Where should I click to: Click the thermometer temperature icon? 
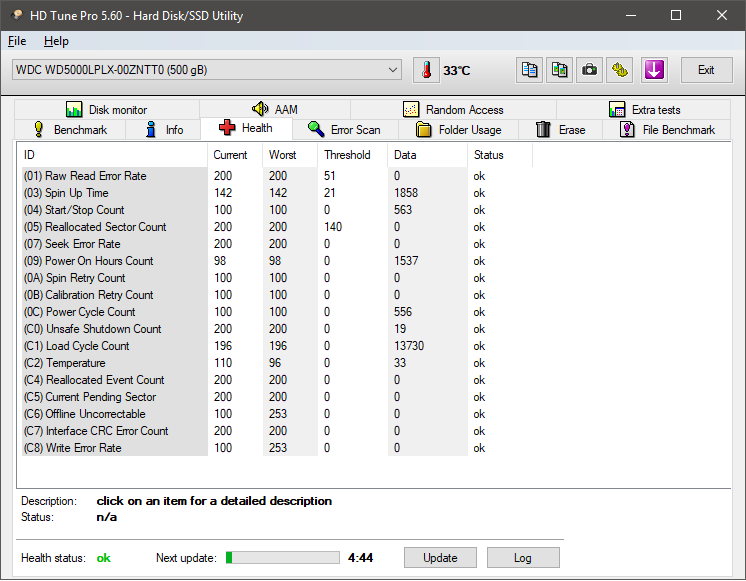tap(427, 70)
